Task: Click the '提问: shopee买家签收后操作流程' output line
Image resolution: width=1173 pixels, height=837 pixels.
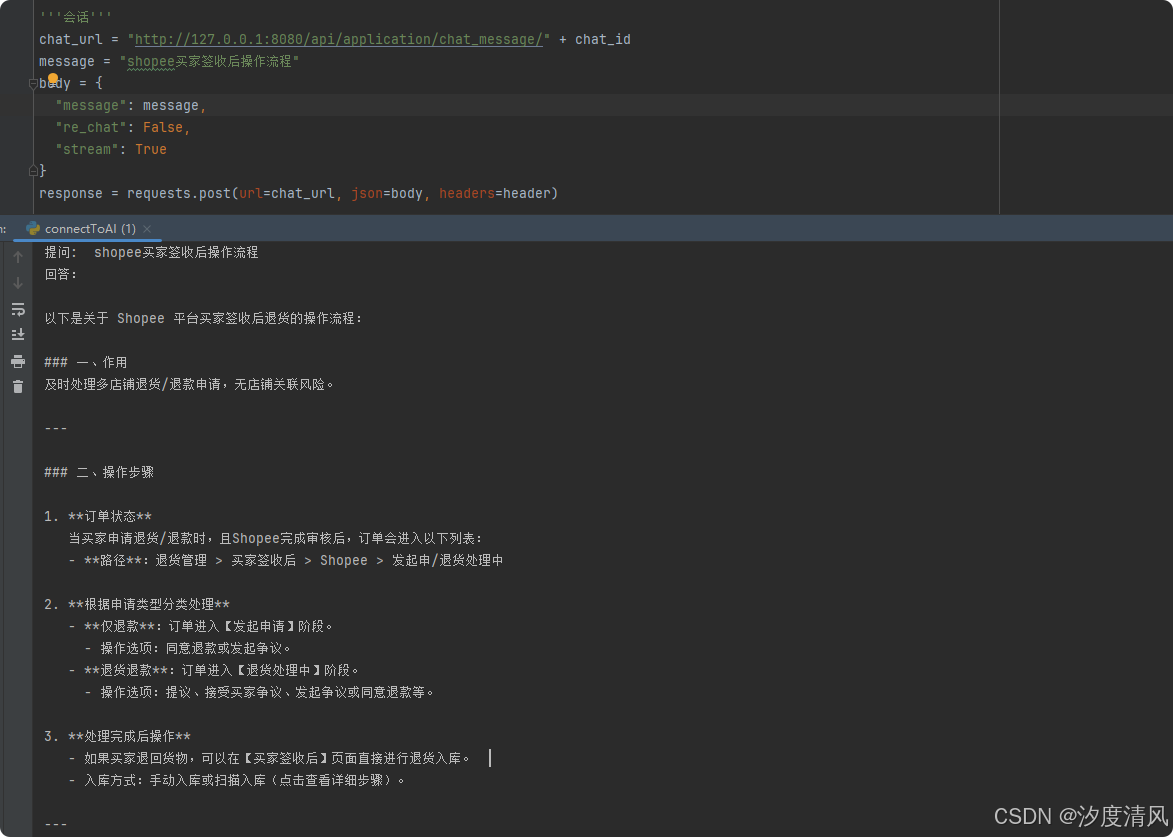Action: (151, 253)
